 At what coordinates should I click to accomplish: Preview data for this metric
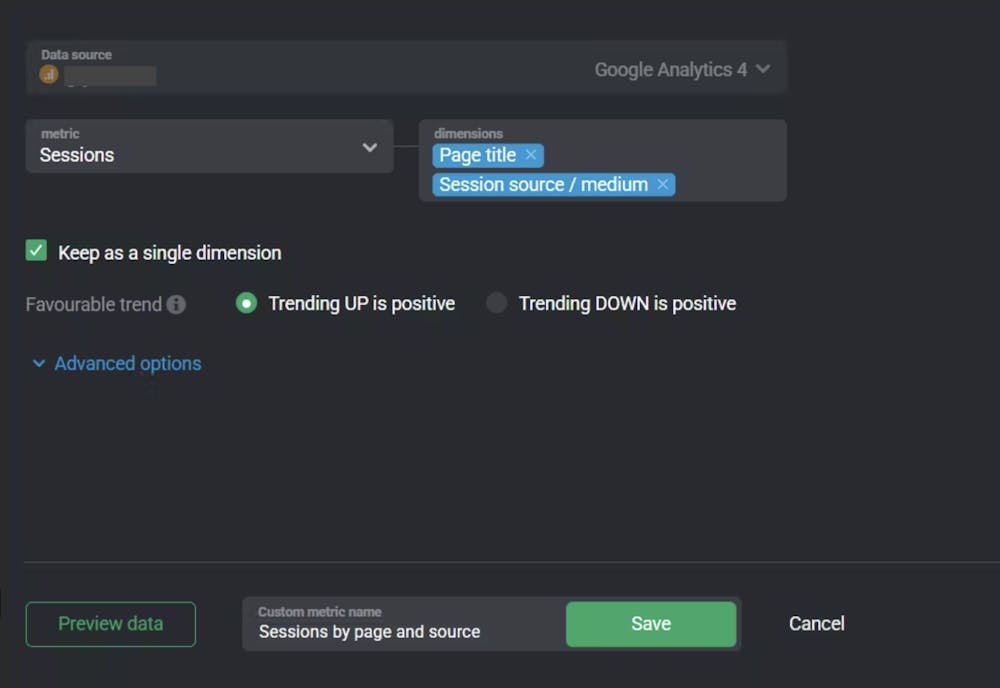(x=110, y=623)
